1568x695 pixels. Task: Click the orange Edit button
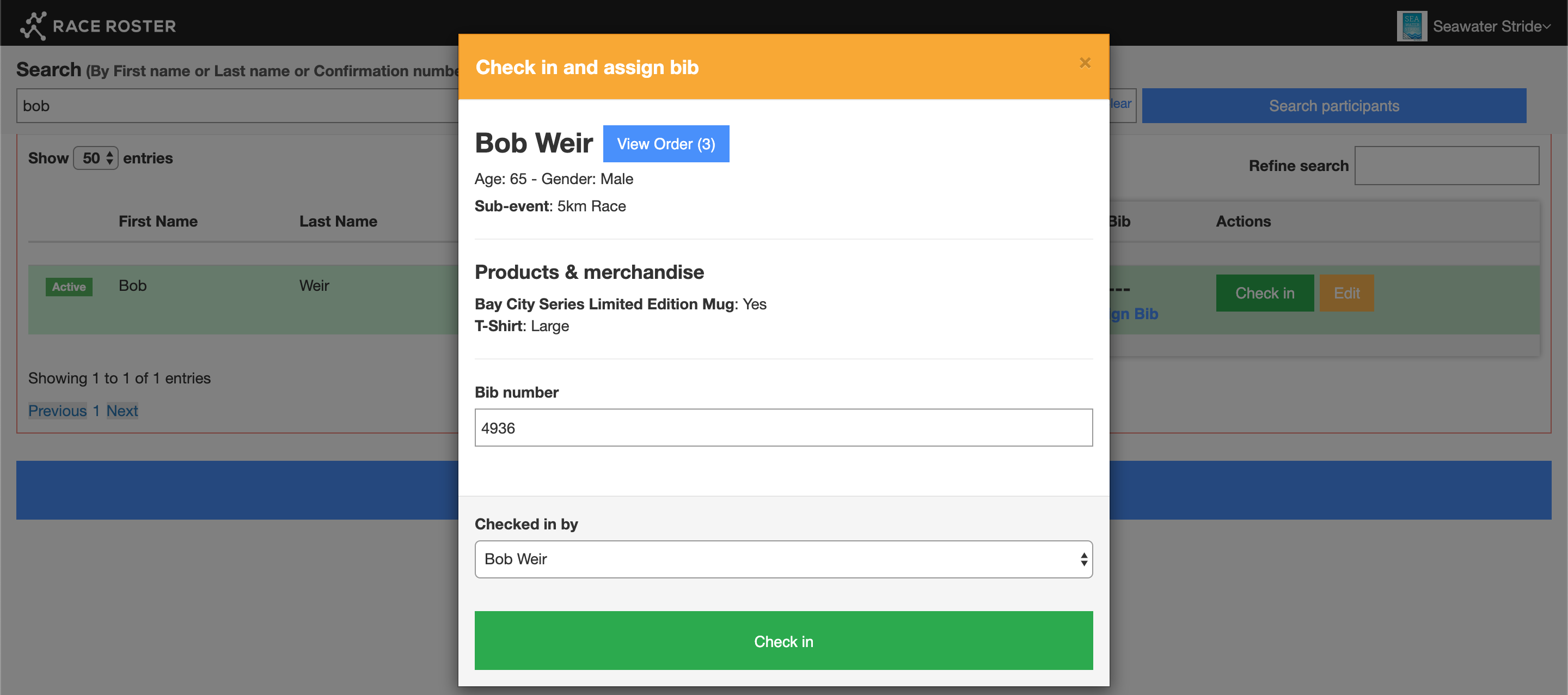tap(1346, 293)
